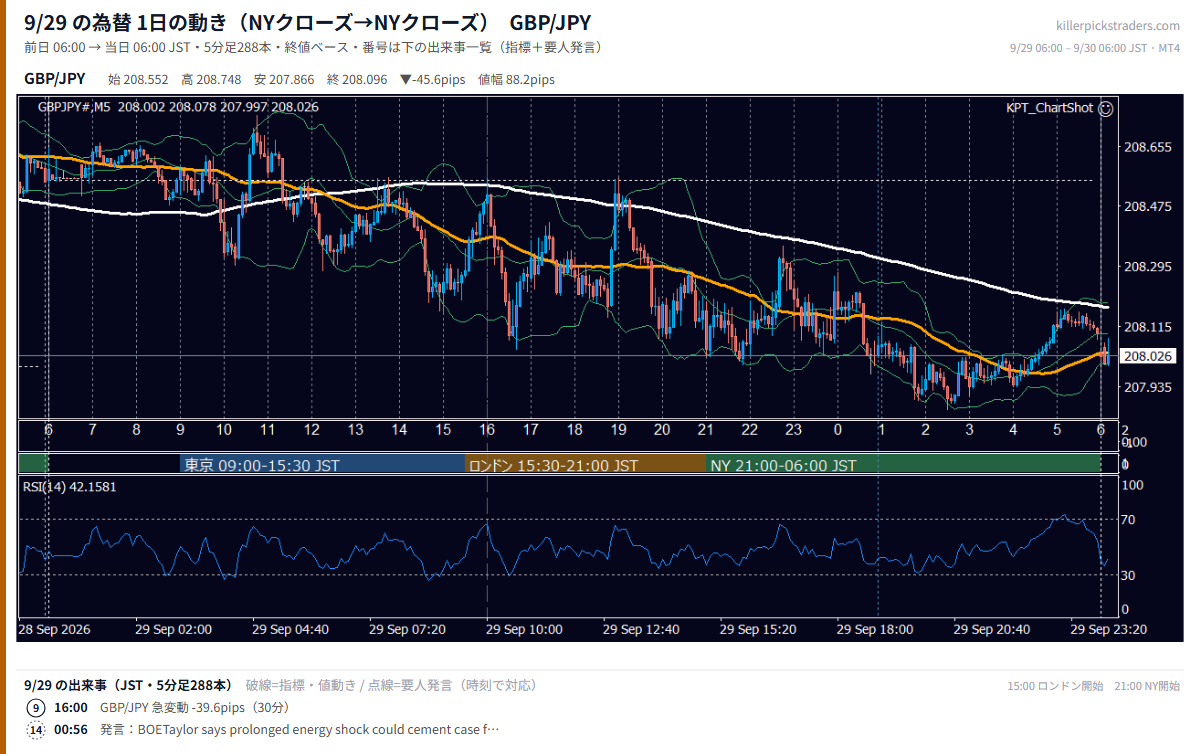Click the bold GBP/JPY pair label above the chart
Screen dimensions: 1200x754
55,79
